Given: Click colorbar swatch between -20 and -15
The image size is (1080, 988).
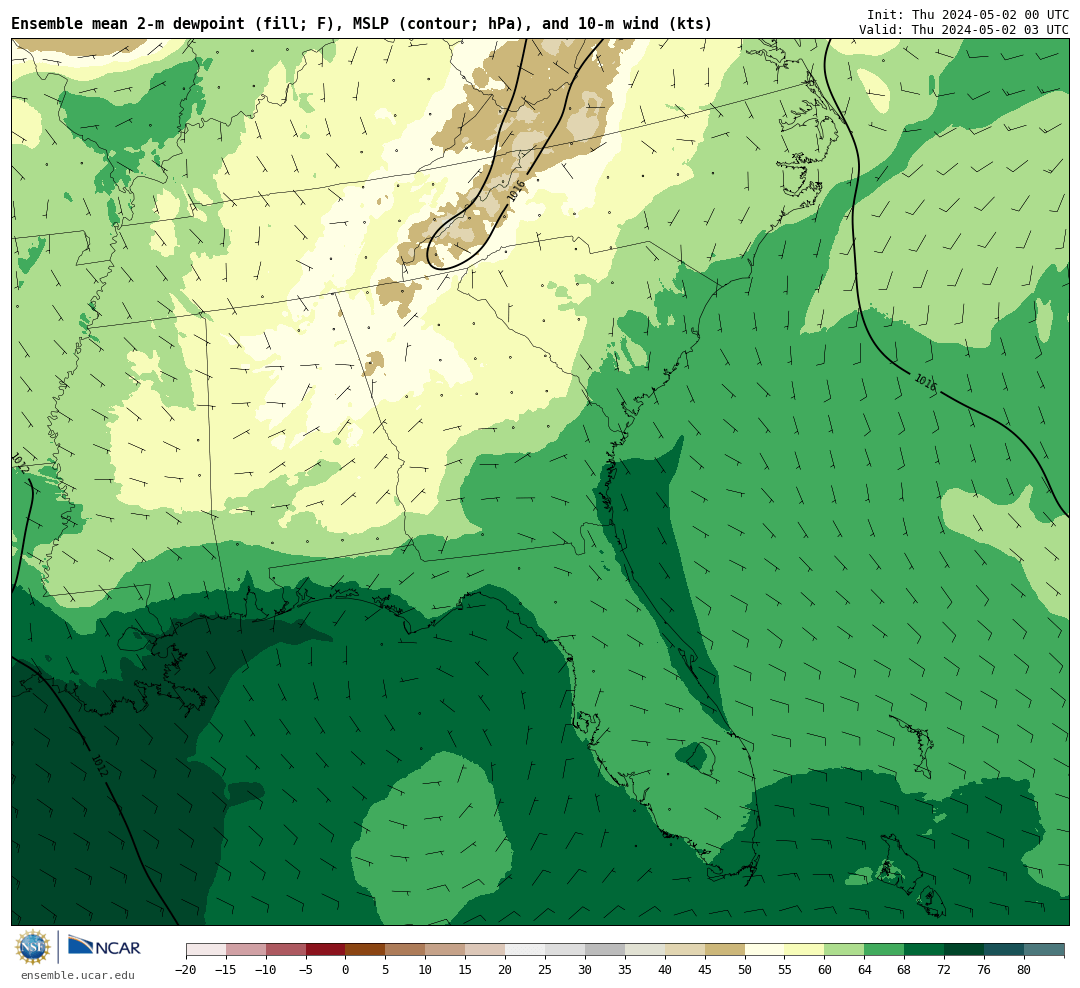Looking at the screenshot, I should pos(206,950).
